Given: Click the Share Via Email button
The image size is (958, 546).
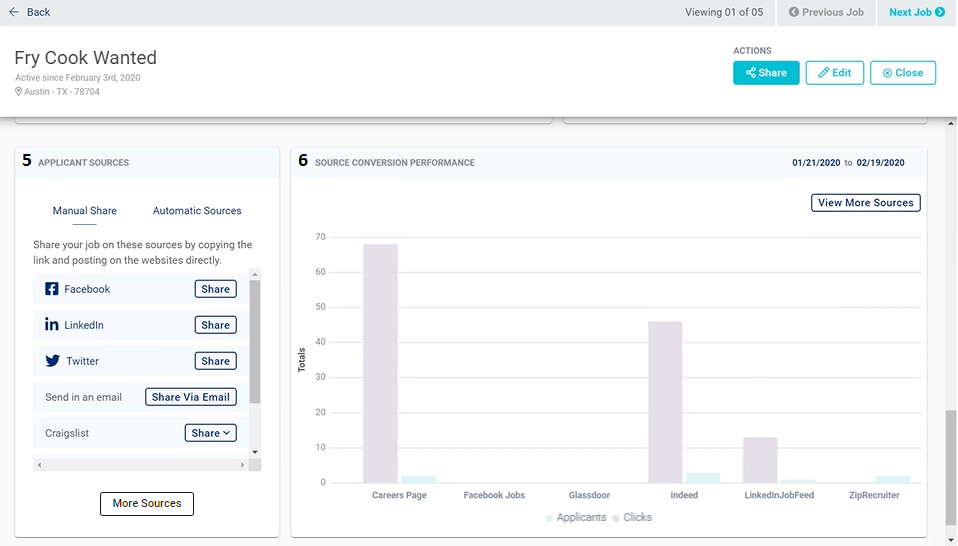Looking at the screenshot, I should 191,397.
